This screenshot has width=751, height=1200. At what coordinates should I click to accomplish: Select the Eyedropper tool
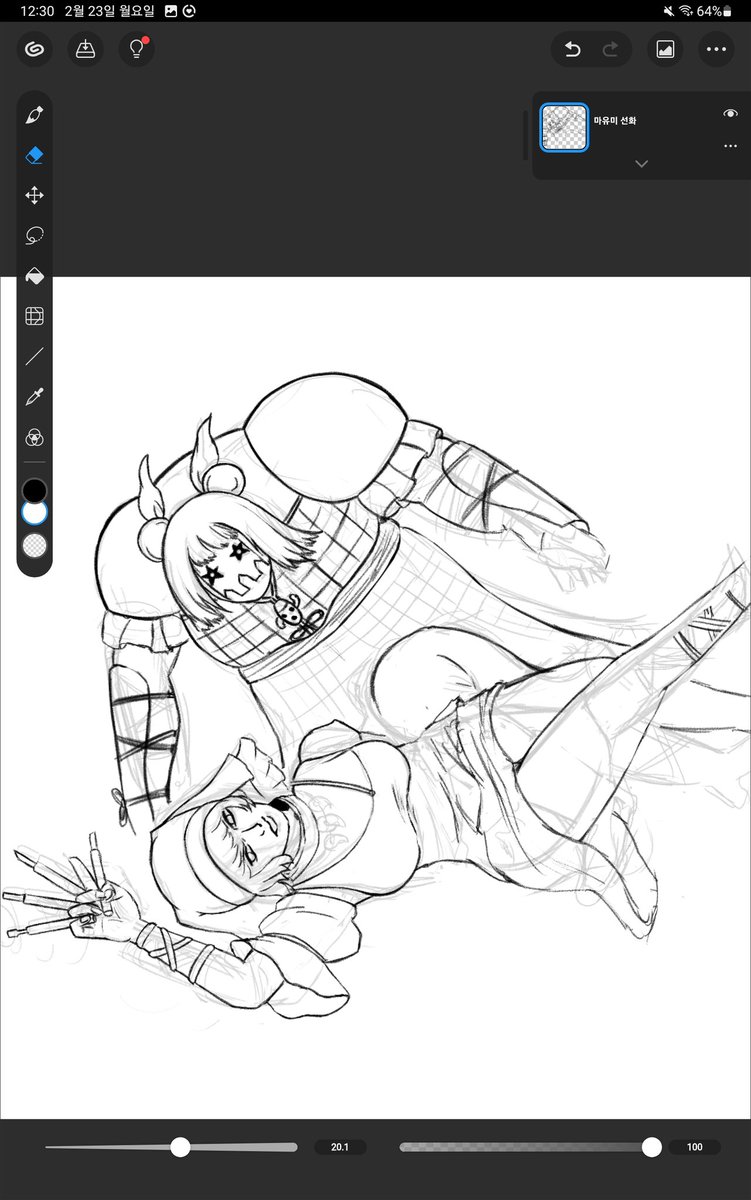pos(35,397)
